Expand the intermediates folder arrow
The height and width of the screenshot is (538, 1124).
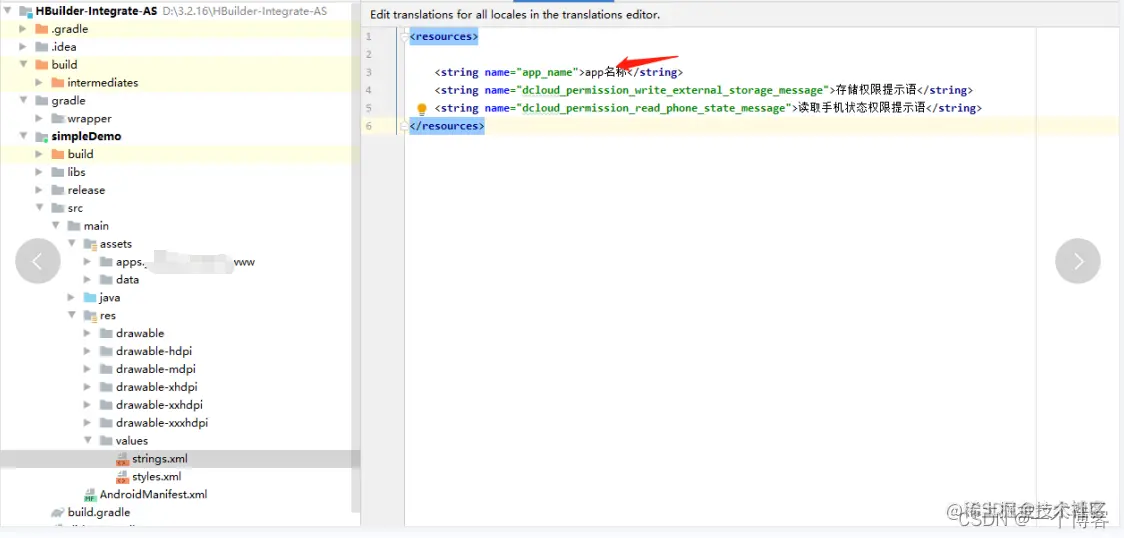39,82
